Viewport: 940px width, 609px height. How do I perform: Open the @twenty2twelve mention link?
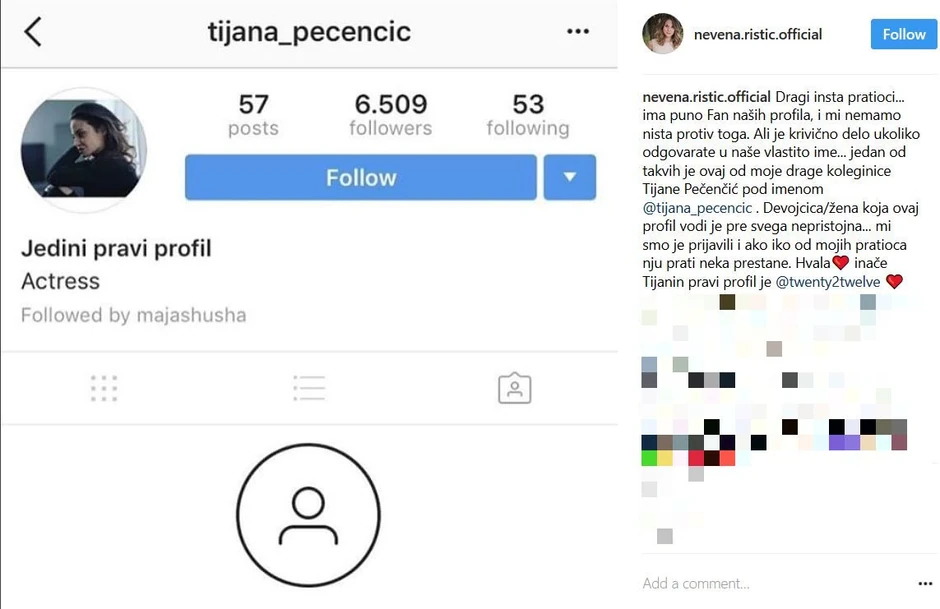[828, 282]
